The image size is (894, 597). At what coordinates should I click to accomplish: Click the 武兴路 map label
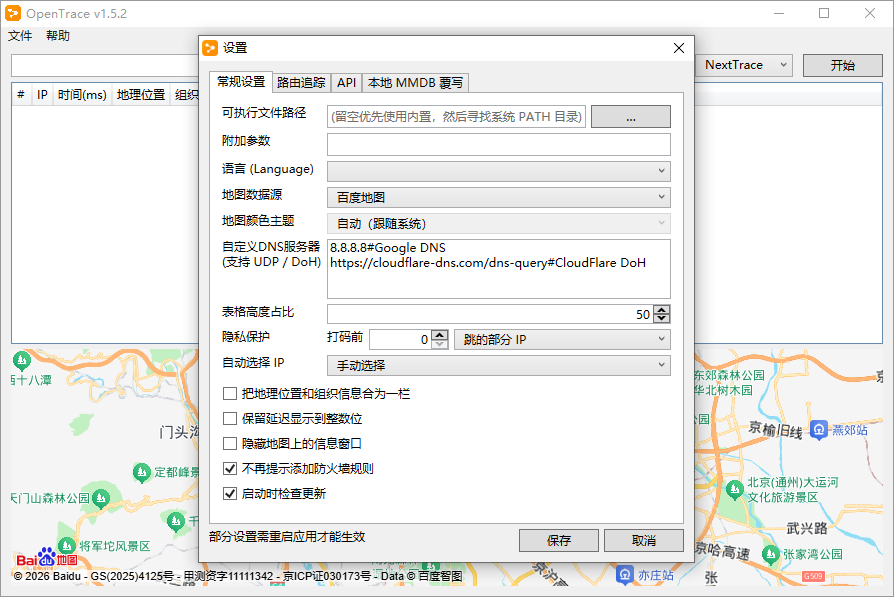coord(807,528)
